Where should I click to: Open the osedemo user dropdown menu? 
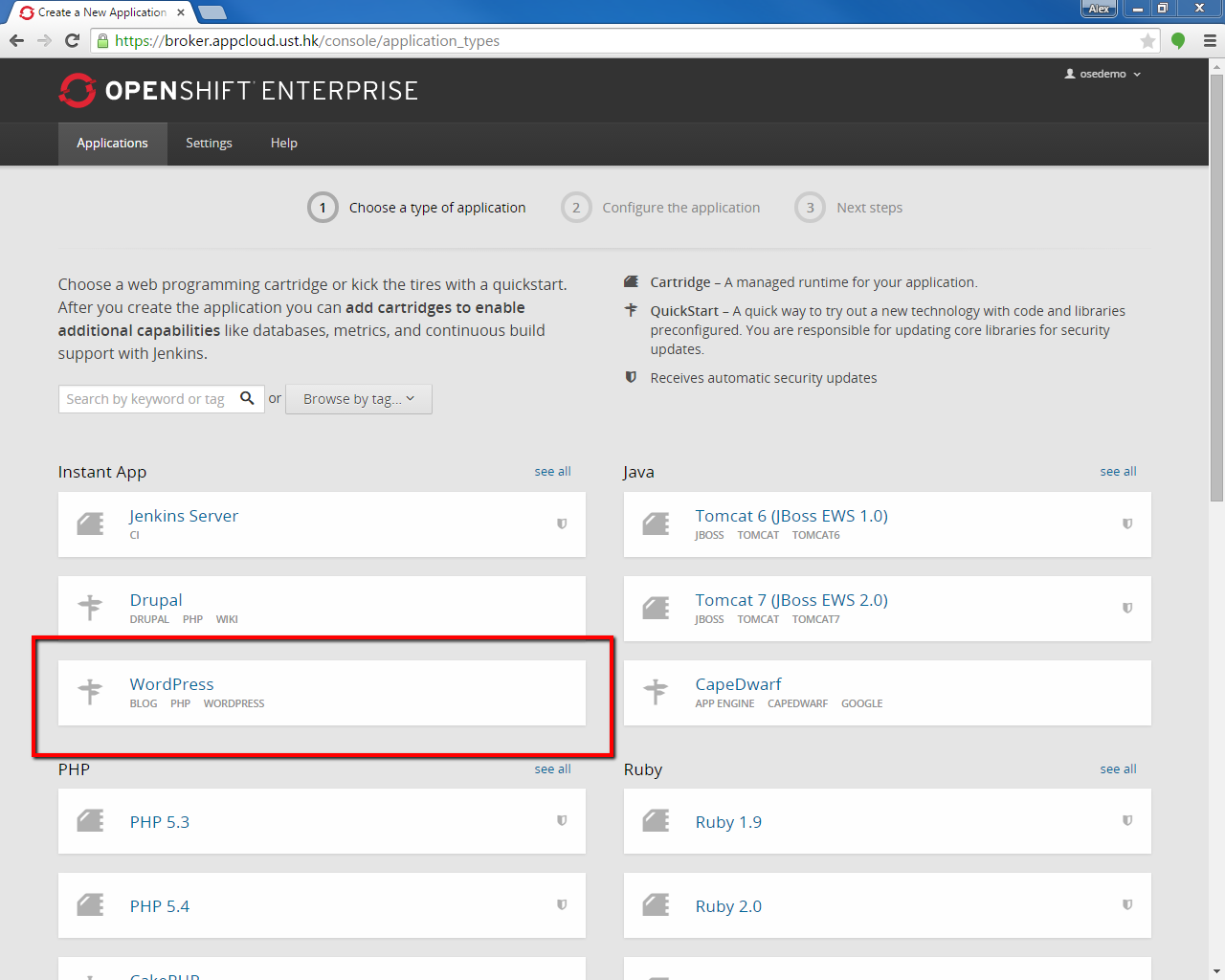click(x=1103, y=74)
